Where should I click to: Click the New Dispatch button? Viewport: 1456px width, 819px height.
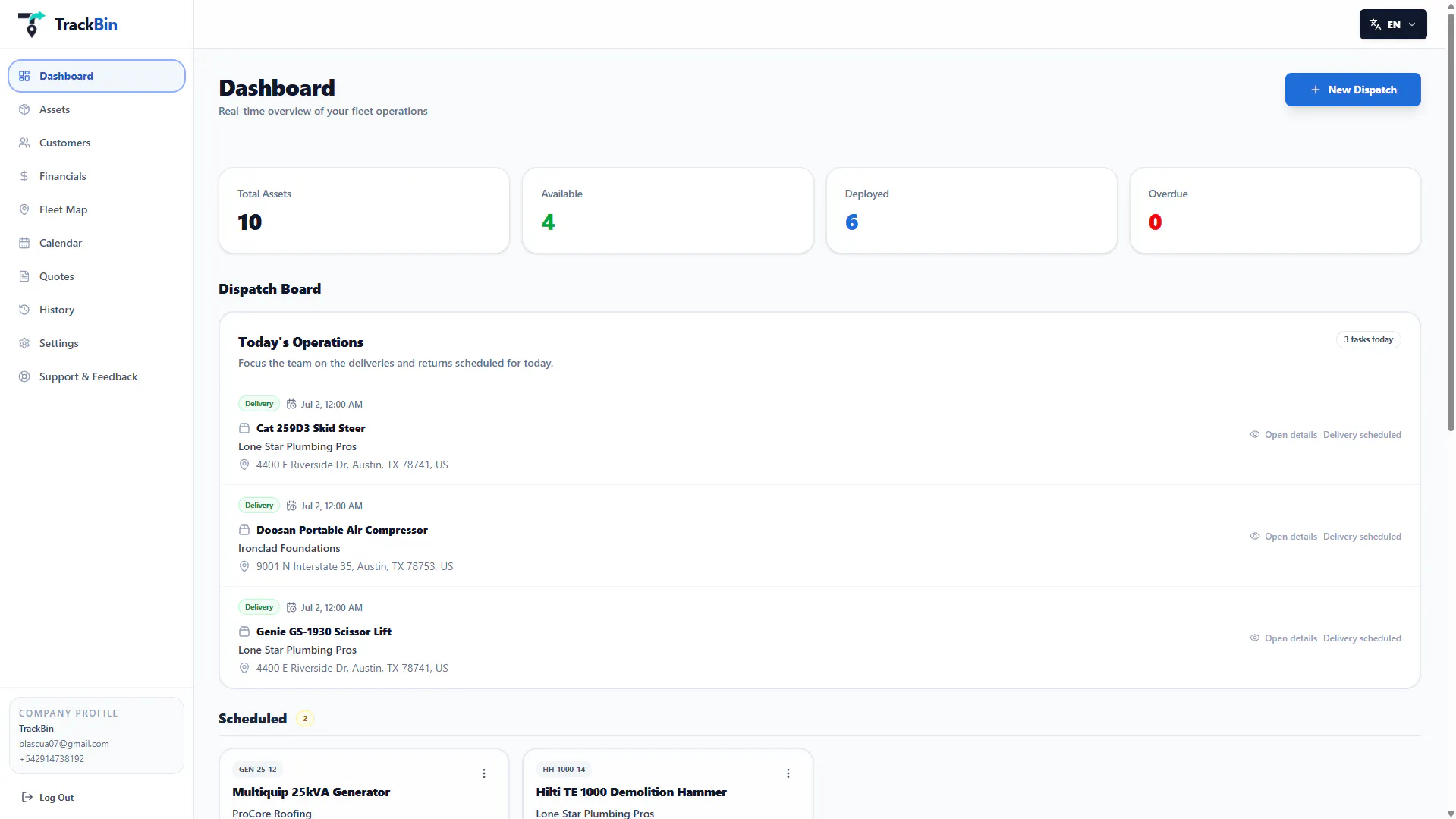1353,90
